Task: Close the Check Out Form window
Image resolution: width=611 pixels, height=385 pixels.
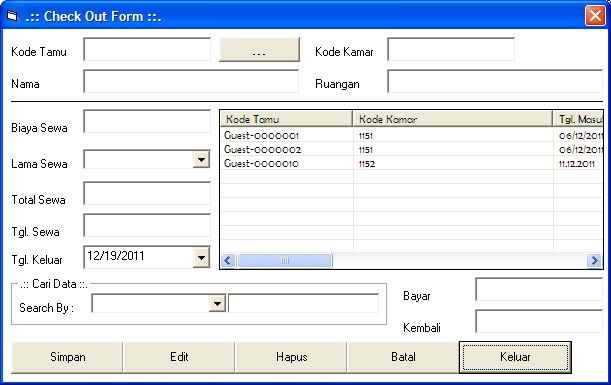Action: coord(595,16)
